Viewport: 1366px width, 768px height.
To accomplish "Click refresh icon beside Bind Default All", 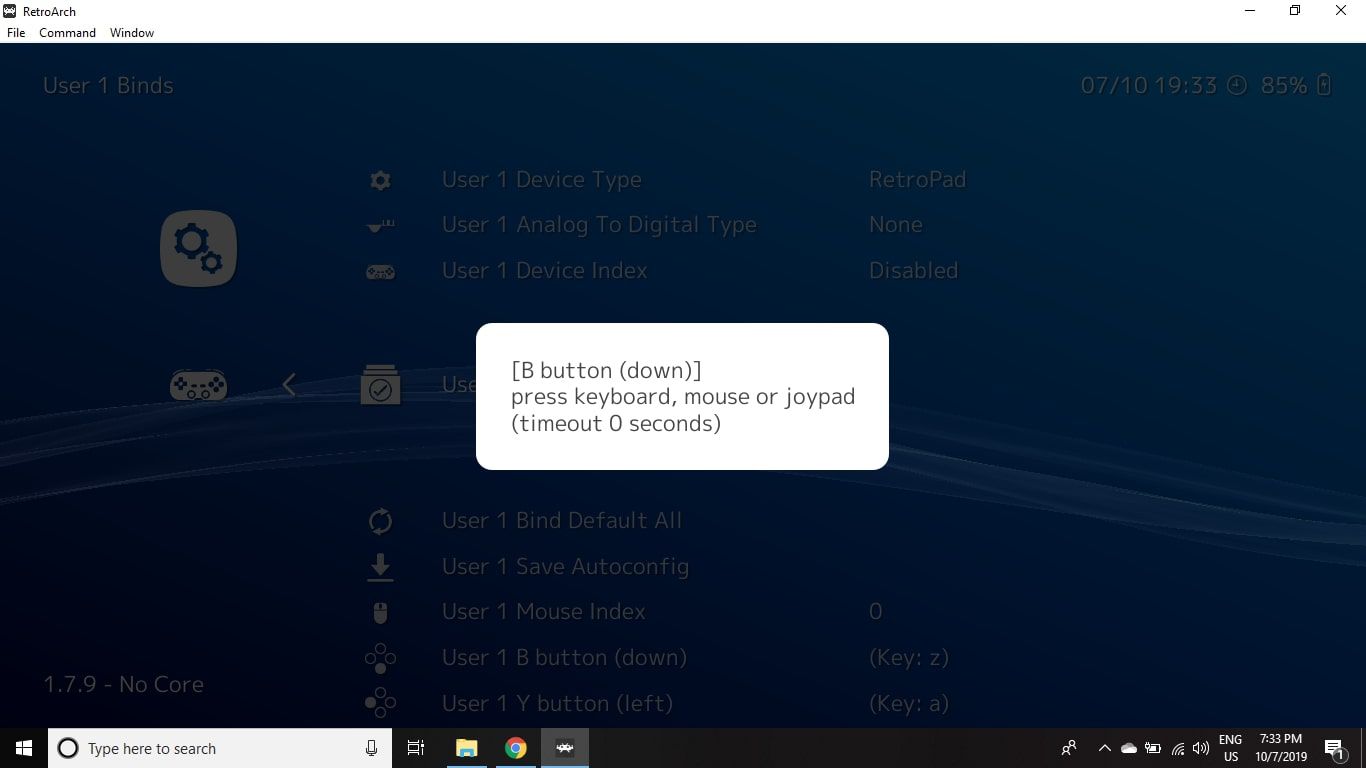I will [x=380, y=521].
